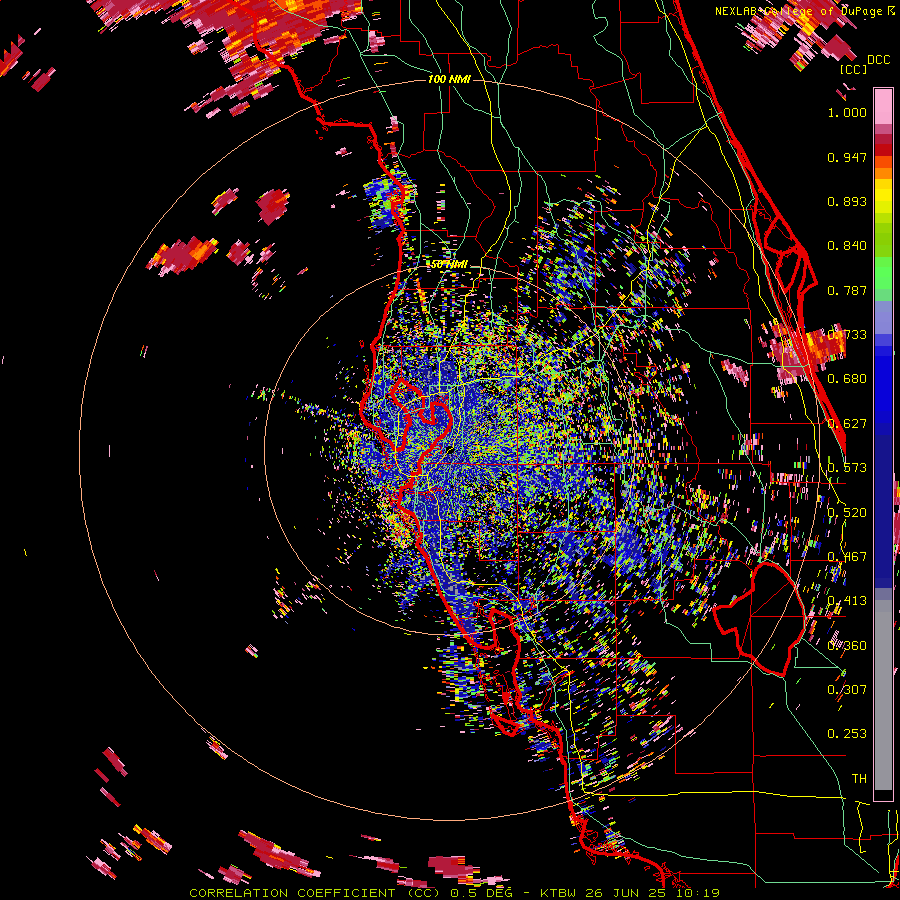Click the 0.787 legend value
The width and height of the screenshot is (900, 900).
(847, 290)
